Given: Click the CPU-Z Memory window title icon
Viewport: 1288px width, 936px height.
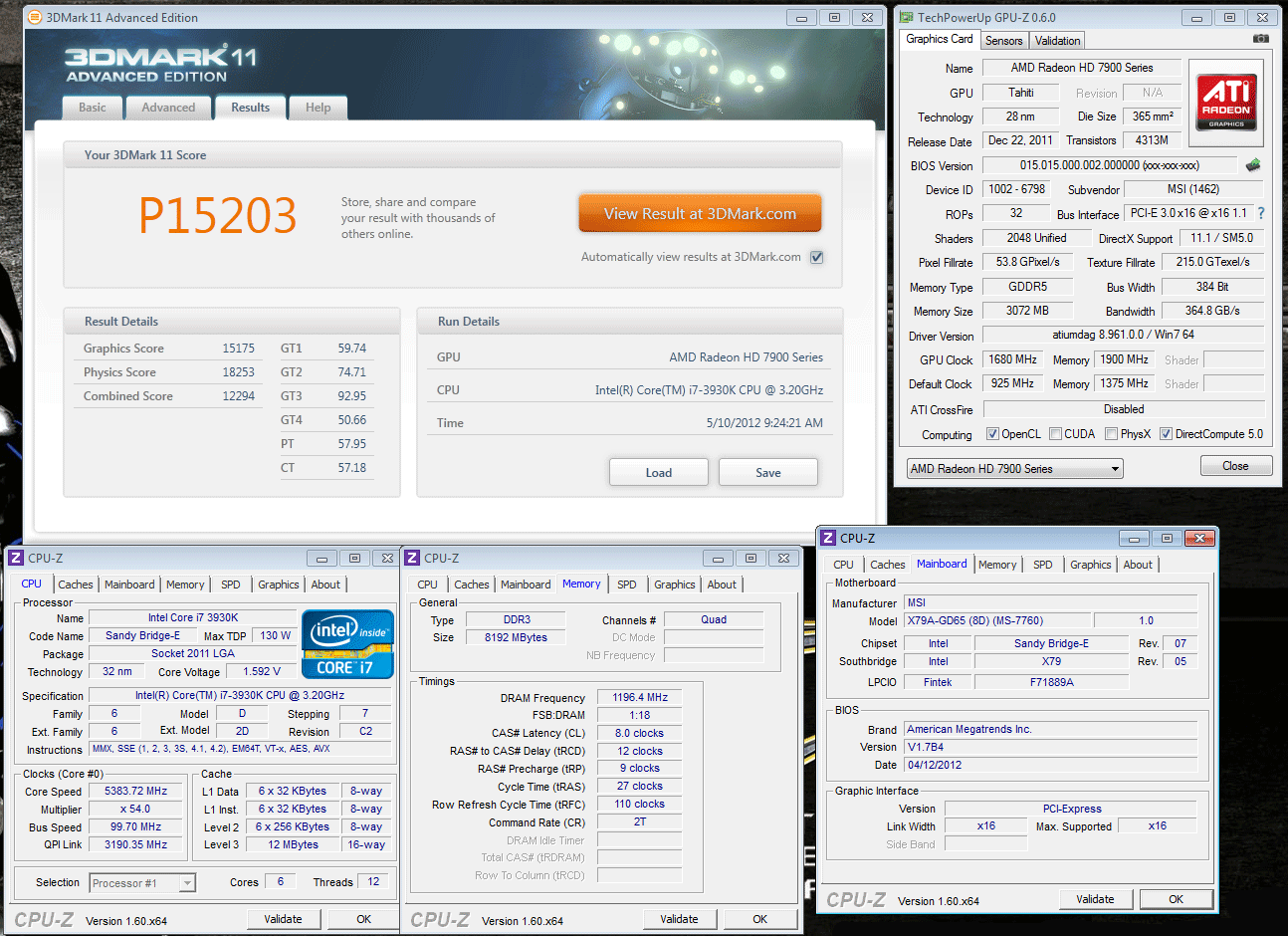Looking at the screenshot, I should pos(413,558).
